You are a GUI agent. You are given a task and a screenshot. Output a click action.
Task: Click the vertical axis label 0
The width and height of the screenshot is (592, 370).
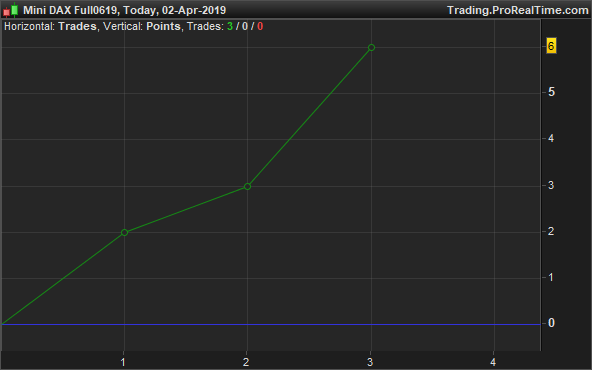coord(551,323)
